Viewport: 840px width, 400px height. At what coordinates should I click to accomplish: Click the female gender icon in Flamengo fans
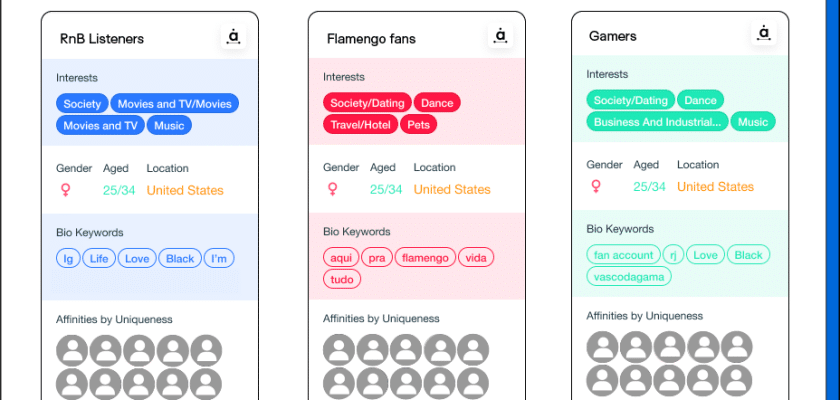332,189
